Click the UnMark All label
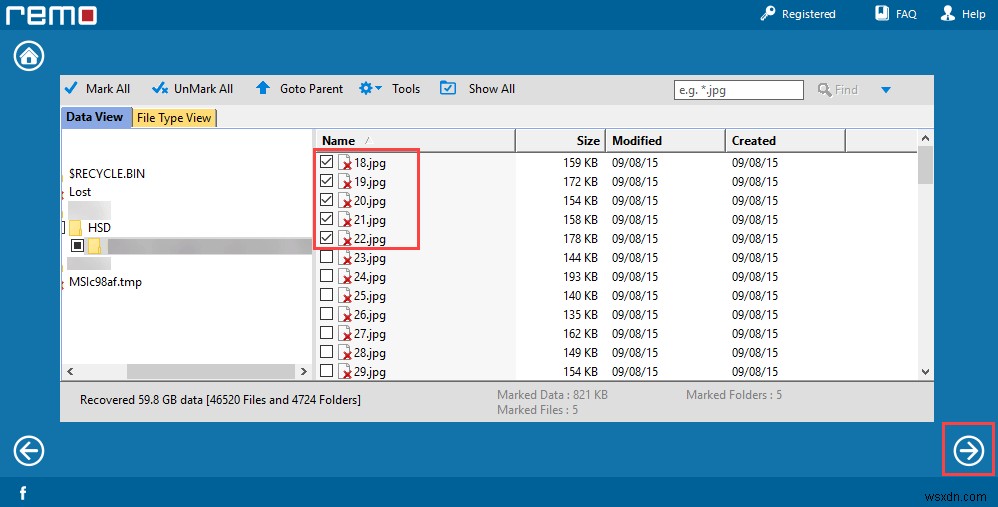The height and width of the screenshot is (507, 998). coord(204,89)
